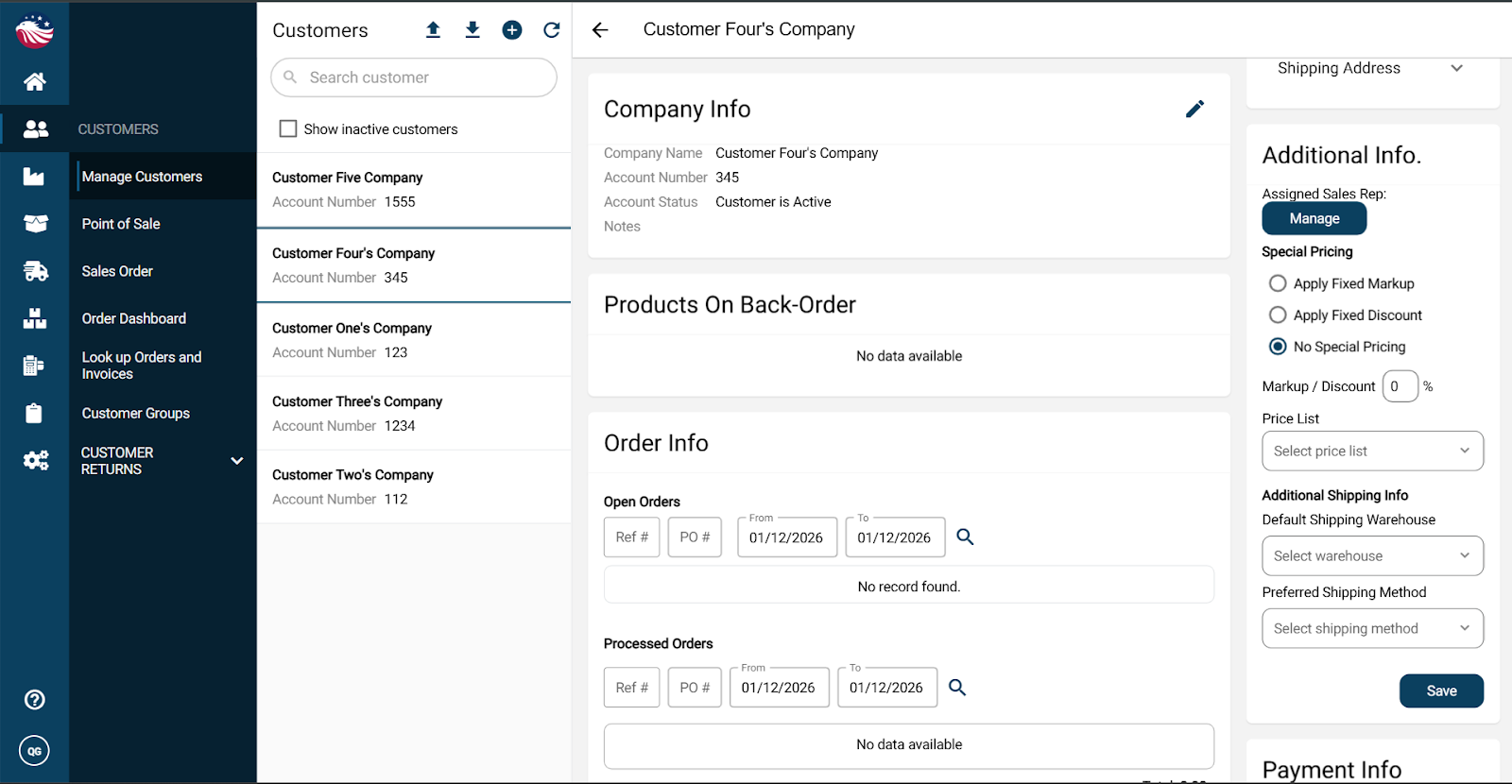Refresh the customers list

[x=552, y=30]
